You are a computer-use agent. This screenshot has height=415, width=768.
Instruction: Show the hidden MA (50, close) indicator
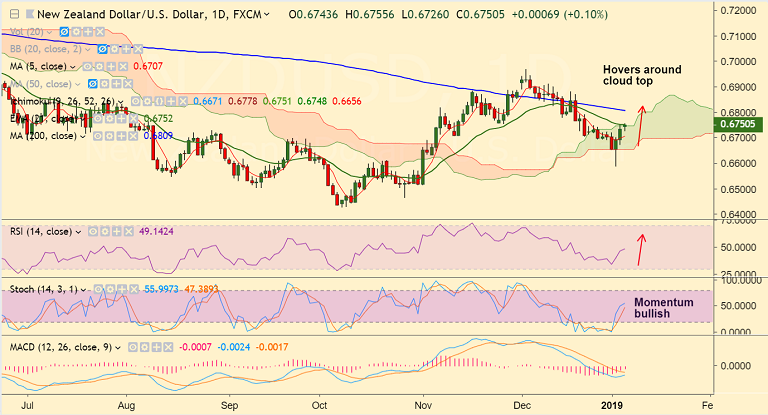click(93, 84)
